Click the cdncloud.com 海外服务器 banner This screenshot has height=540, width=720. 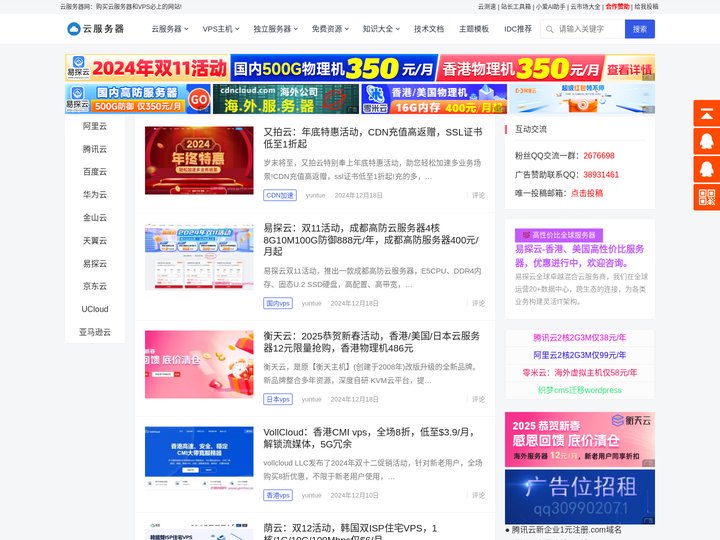tap(286, 99)
